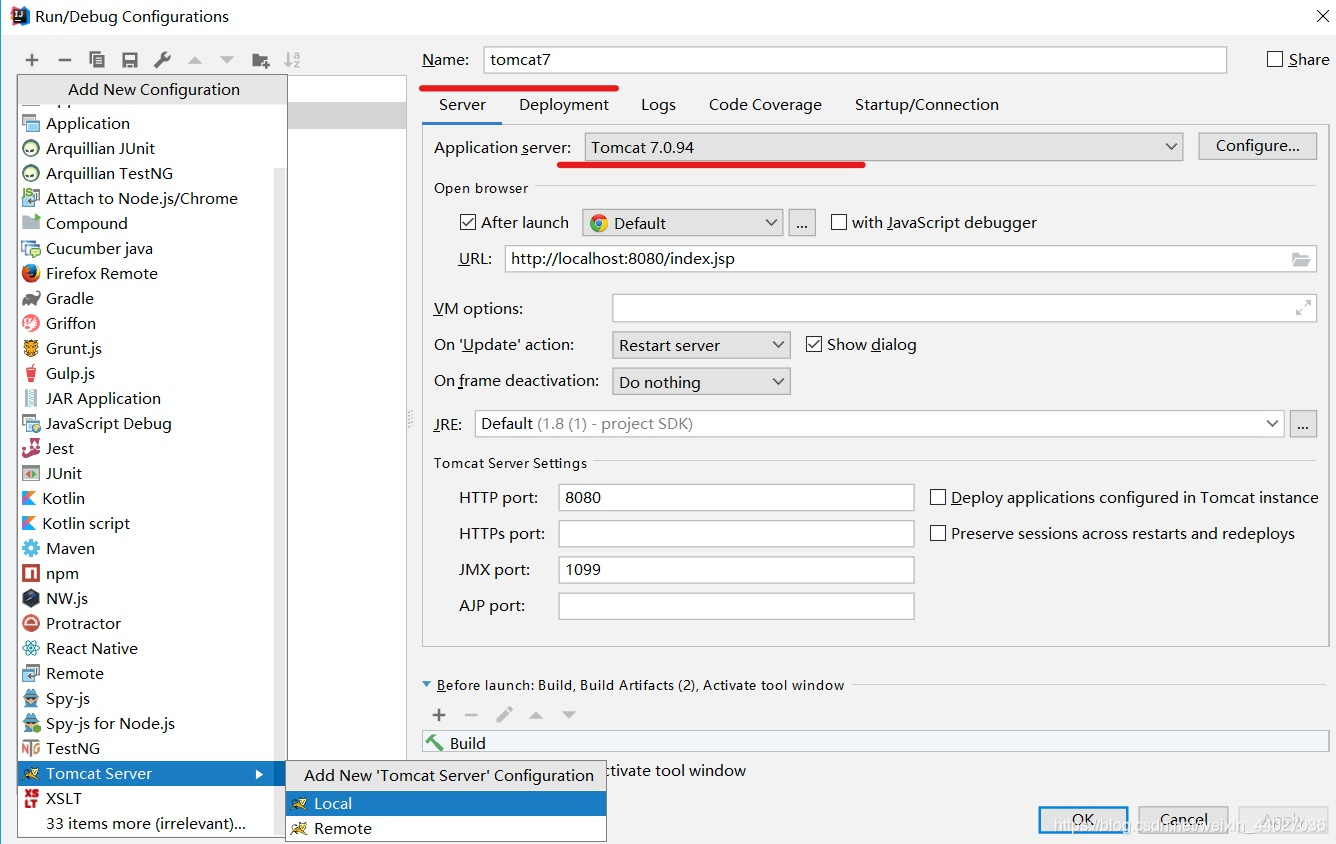Open the On 'Update' action dropdown
1336x844 pixels.
(701, 345)
